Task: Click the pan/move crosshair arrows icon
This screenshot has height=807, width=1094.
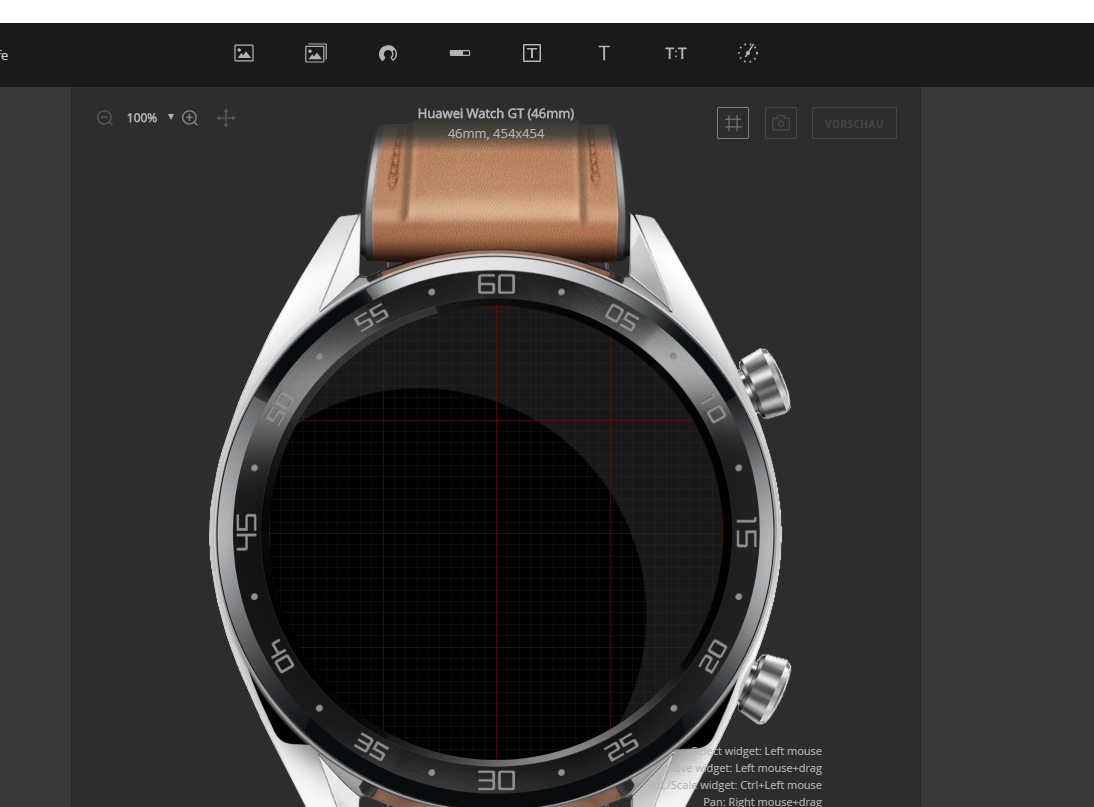Action: pyautogui.click(x=226, y=118)
